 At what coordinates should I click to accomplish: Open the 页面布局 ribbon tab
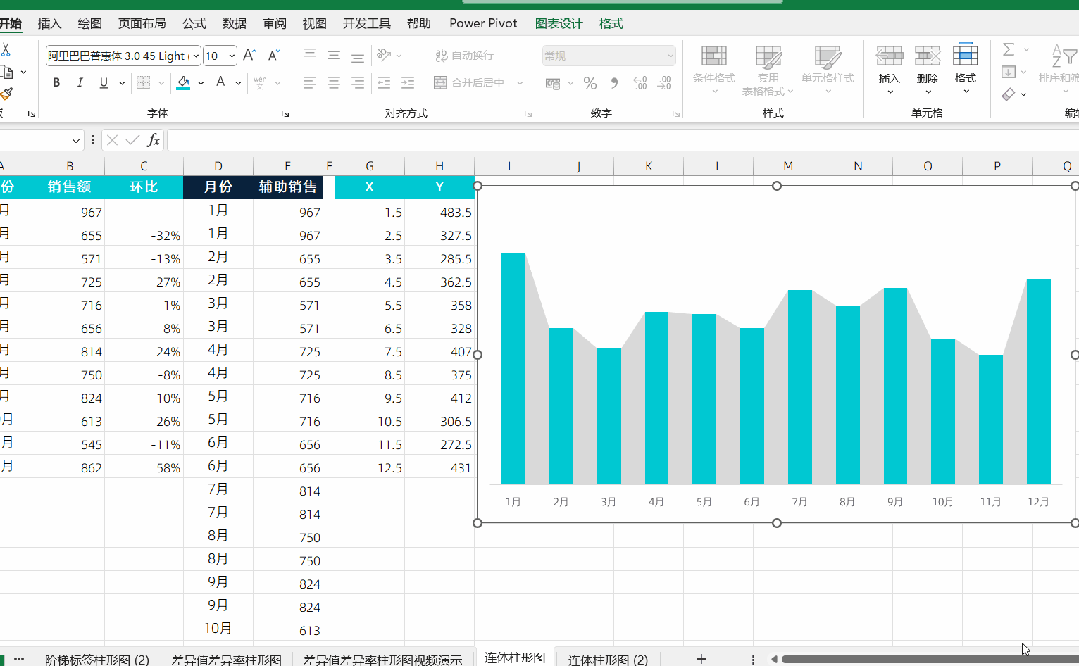pos(142,23)
